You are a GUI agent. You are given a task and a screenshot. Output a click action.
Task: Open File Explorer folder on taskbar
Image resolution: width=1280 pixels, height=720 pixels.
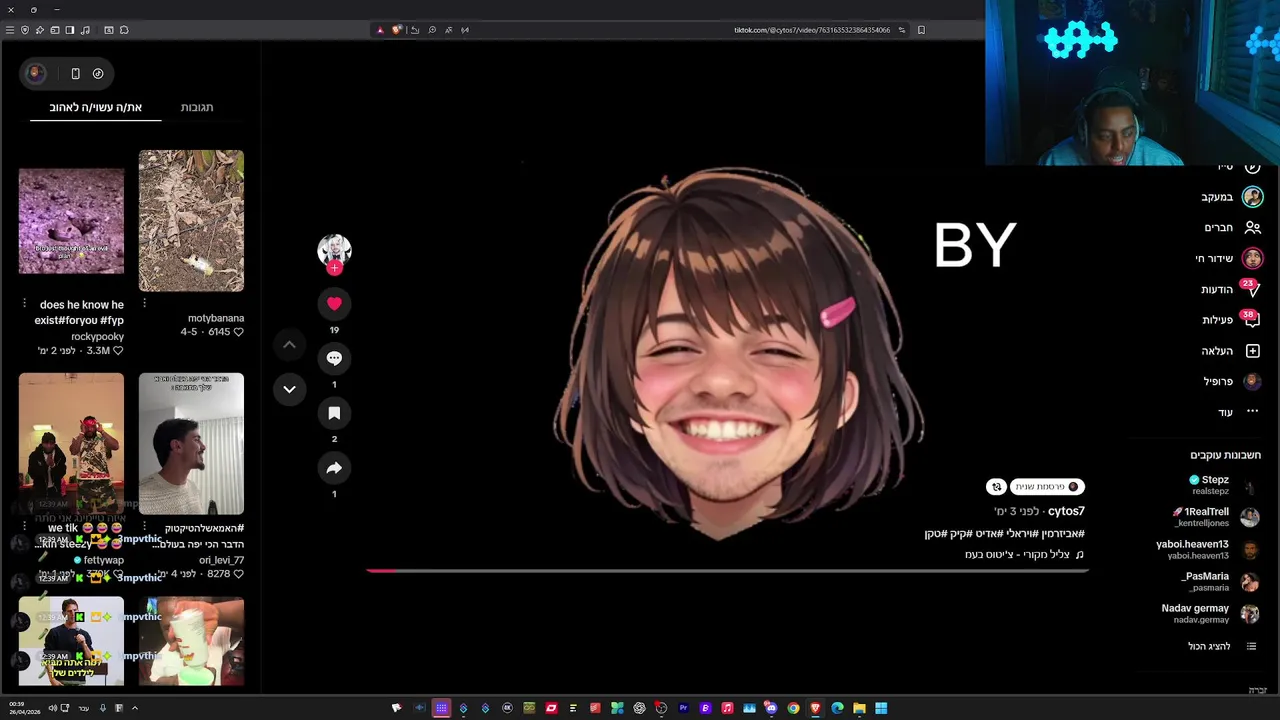[x=859, y=708]
